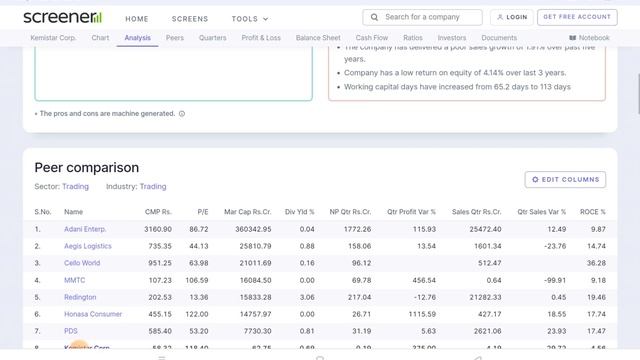Click the Notebook book icon

click(x=573, y=38)
